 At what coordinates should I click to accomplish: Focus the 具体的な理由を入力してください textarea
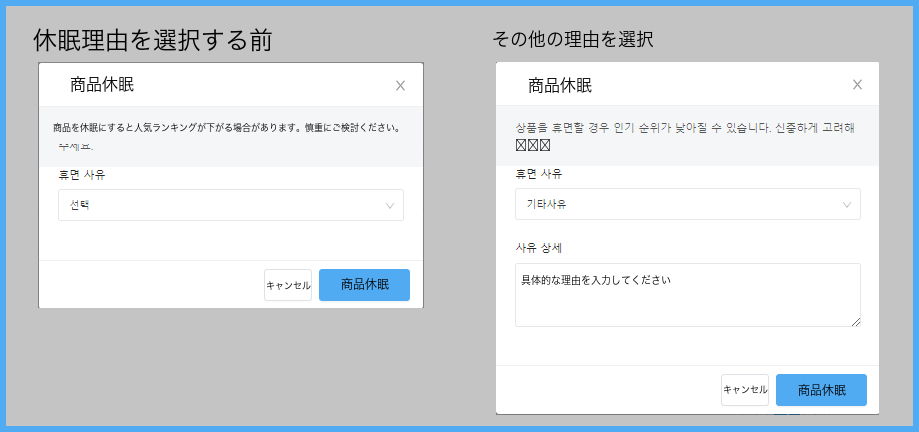pos(688,295)
